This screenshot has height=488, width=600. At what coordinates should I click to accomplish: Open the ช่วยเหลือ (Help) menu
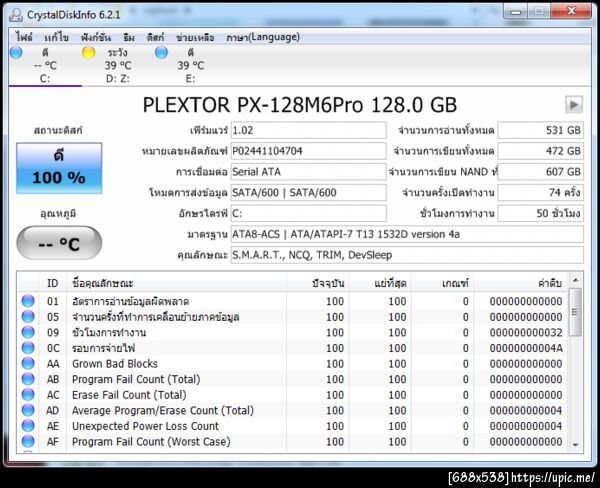195,37
